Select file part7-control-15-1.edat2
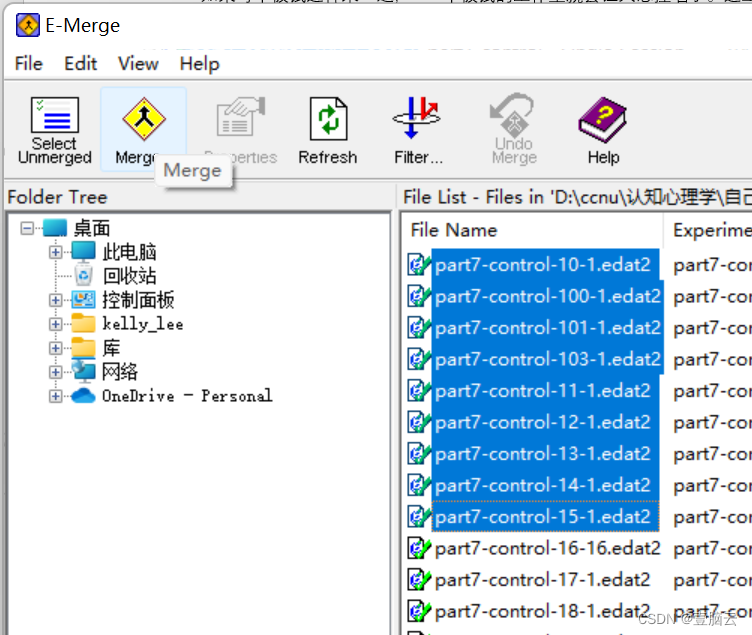752x635 pixels. click(545, 517)
